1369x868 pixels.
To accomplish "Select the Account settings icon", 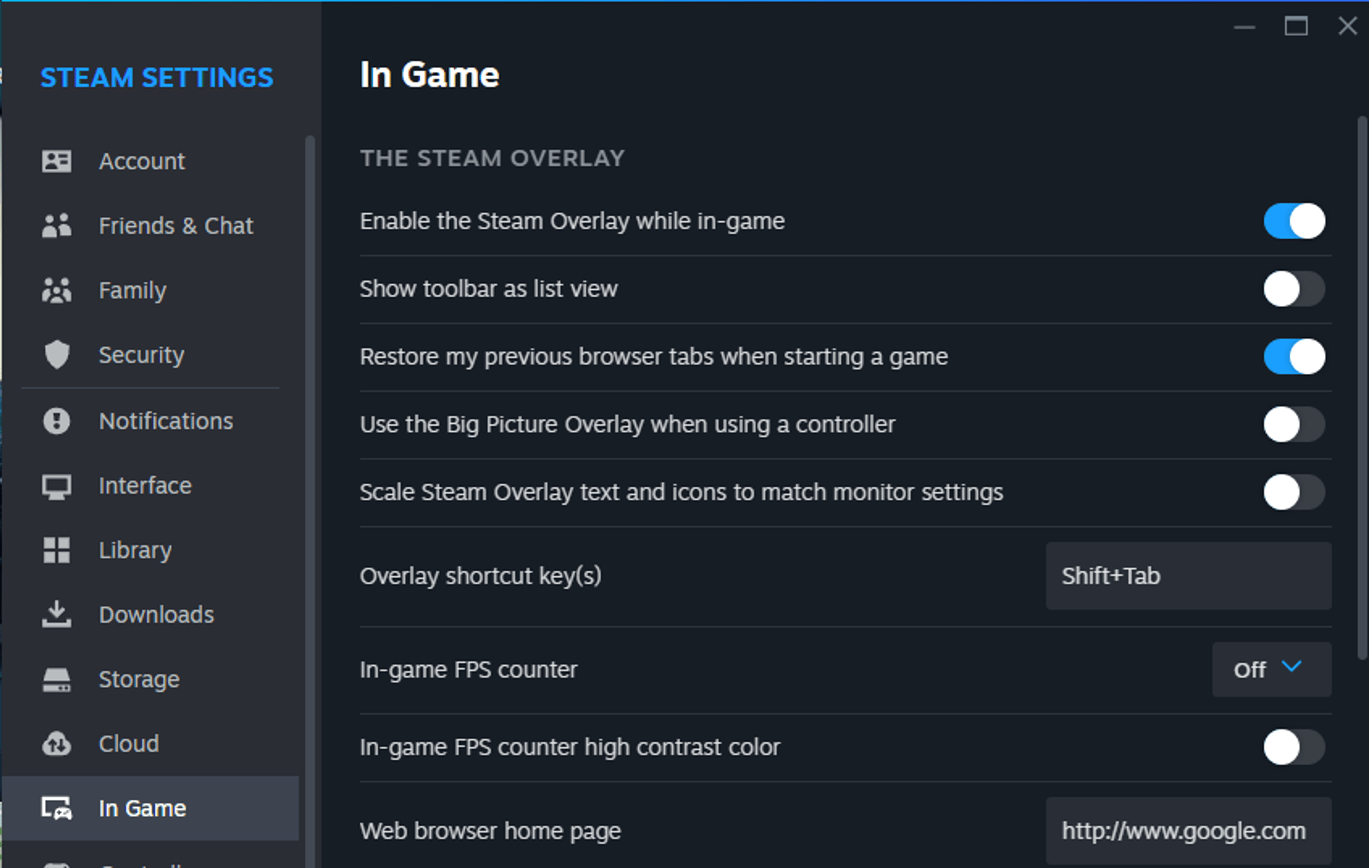I will [x=59, y=160].
